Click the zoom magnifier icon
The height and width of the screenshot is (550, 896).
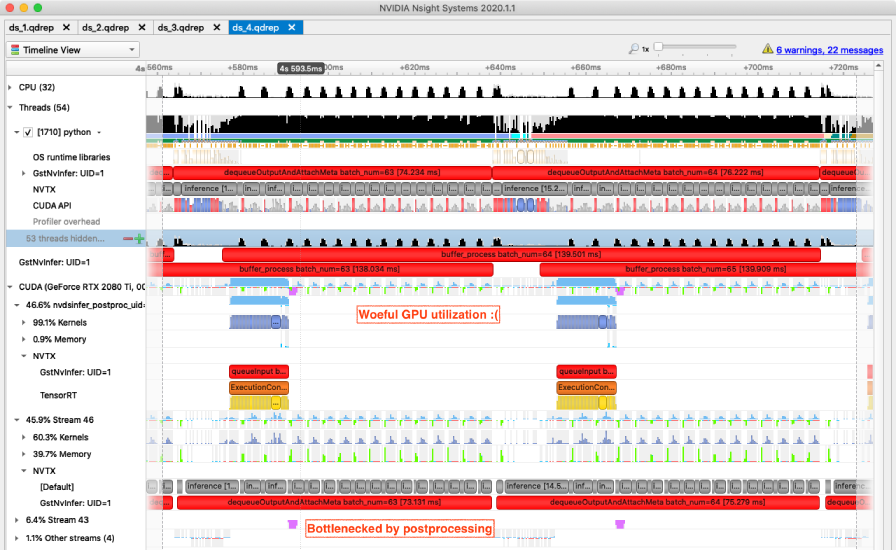coord(634,49)
